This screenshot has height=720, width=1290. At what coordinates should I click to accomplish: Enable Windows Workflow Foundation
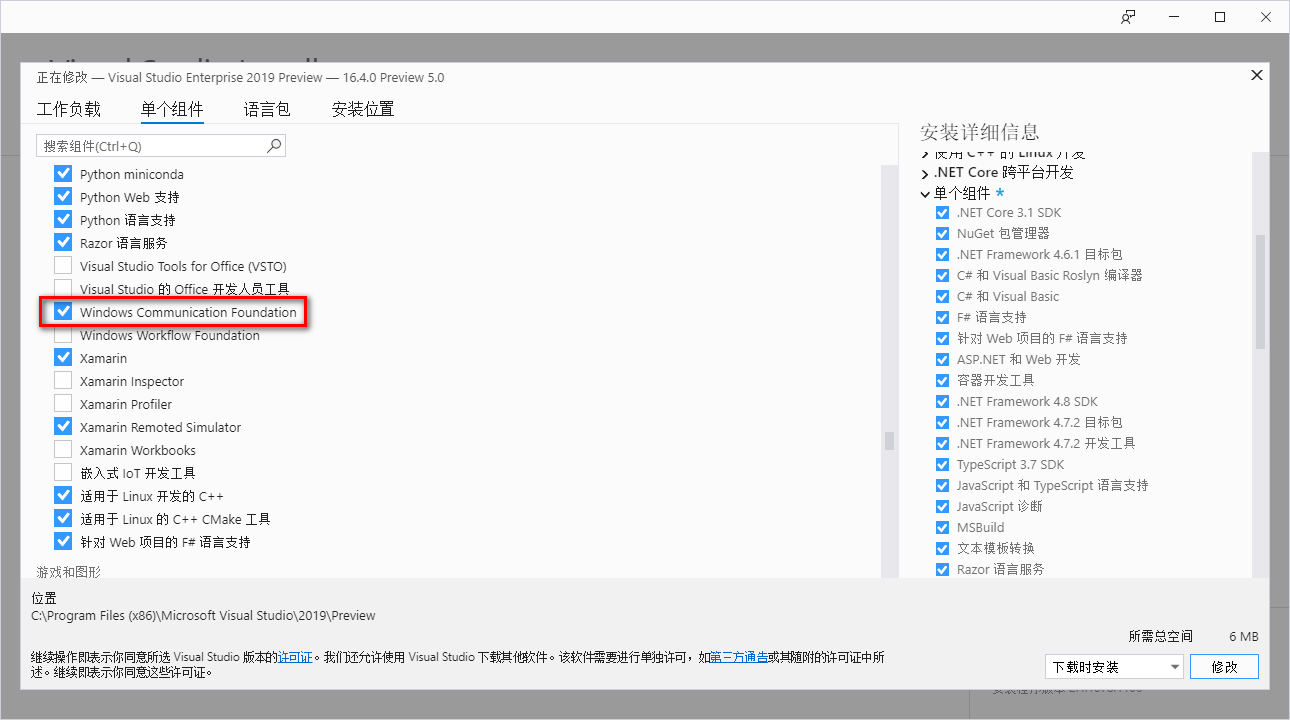click(x=63, y=335)
